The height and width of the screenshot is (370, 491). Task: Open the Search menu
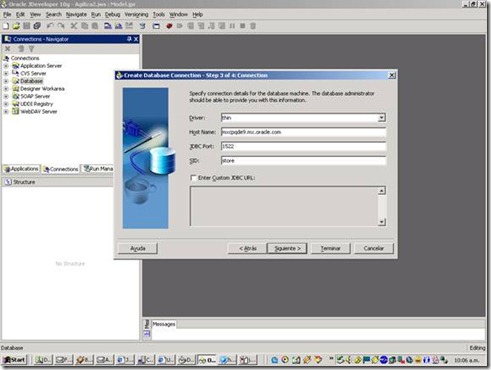(53, 14)
